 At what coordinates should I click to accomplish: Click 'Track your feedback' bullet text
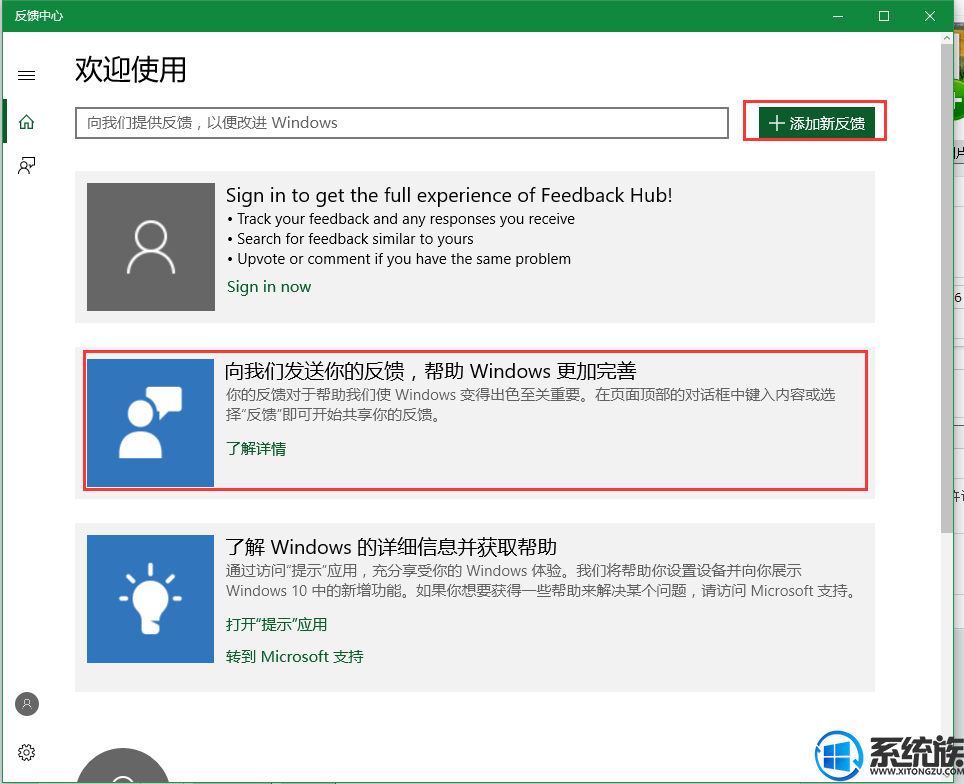(x=406, y=219)
